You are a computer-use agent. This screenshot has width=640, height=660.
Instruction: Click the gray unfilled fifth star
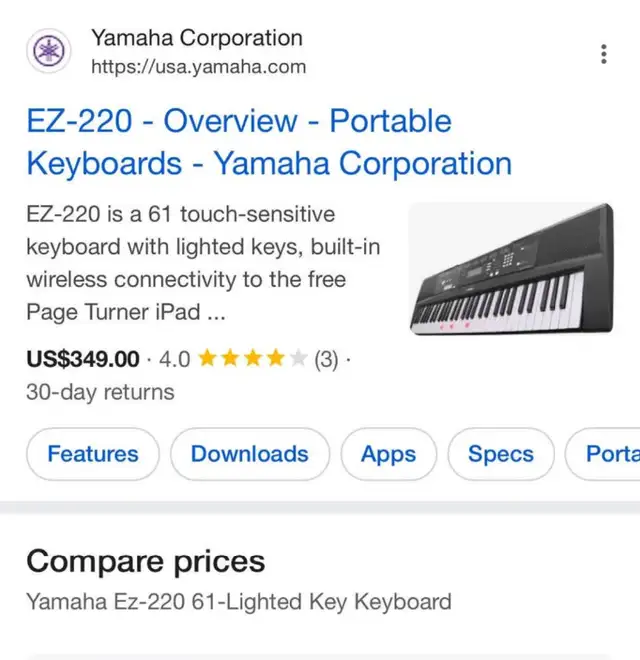click(x=298, y=359)
